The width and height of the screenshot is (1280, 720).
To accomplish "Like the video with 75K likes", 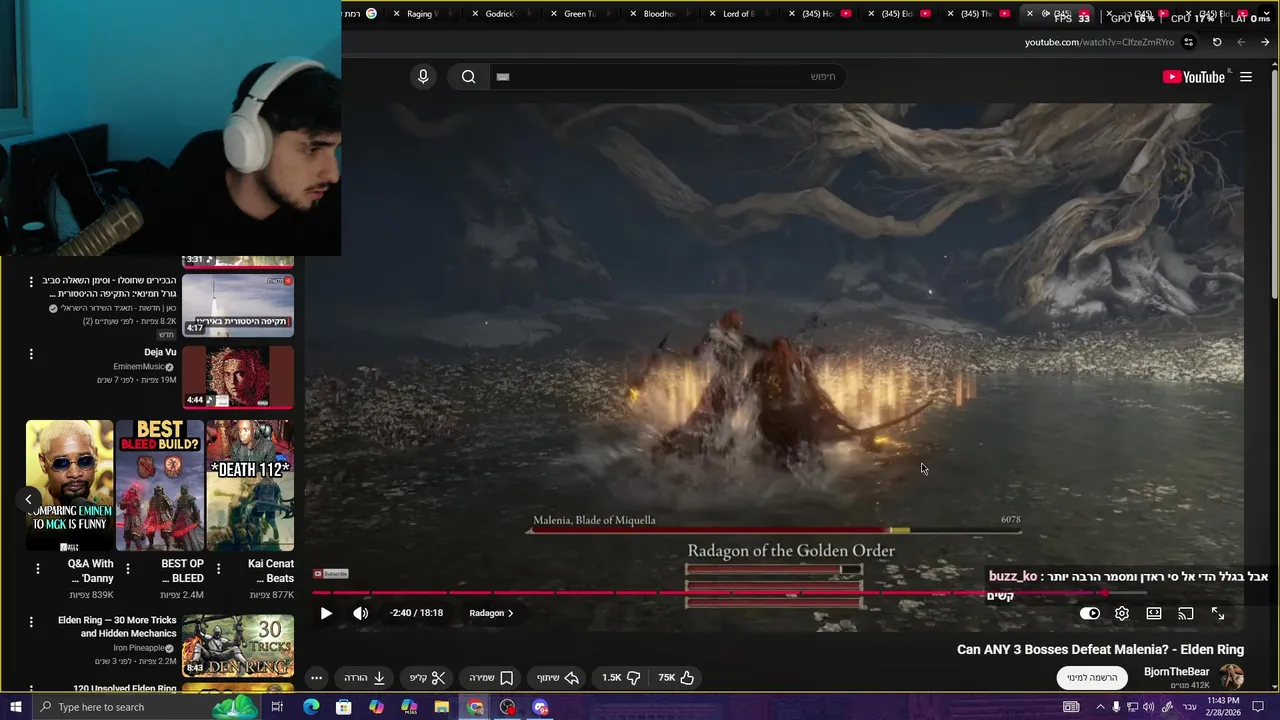I will (676, 678).
